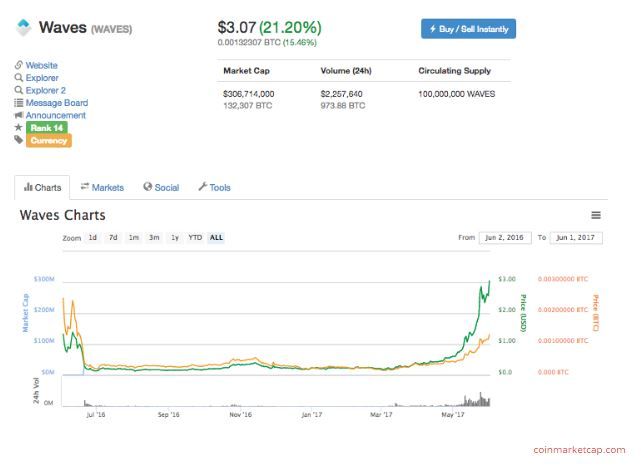Screen dimensions: 641x466
Task: Click the tag icon beside Currency
Action: [18, 140]
